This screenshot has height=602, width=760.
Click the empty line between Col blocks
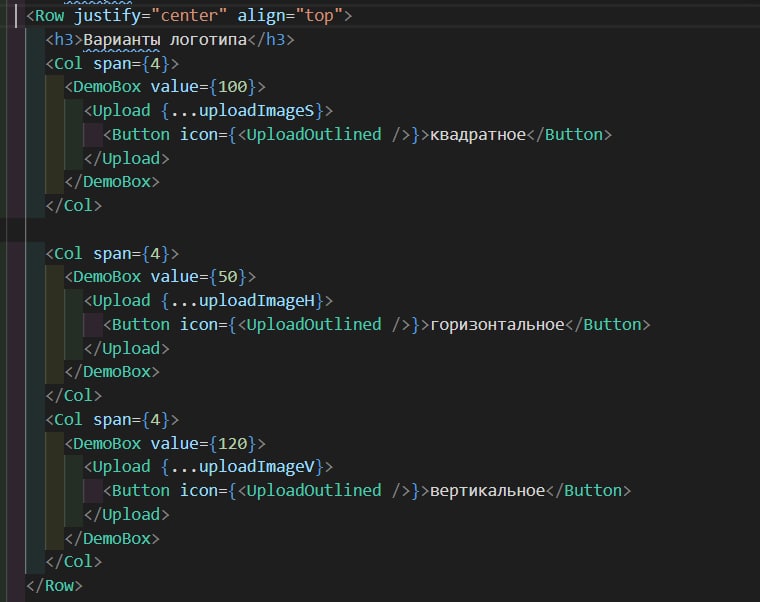pos(380,229)
